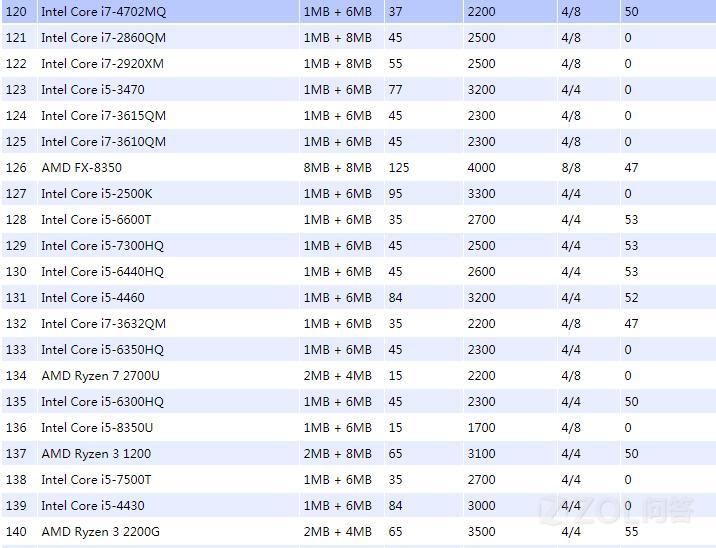Open the AMD Ryzen 3 2200G entry
The height and width of the screenshot is (548, 716).
(100, 531)
